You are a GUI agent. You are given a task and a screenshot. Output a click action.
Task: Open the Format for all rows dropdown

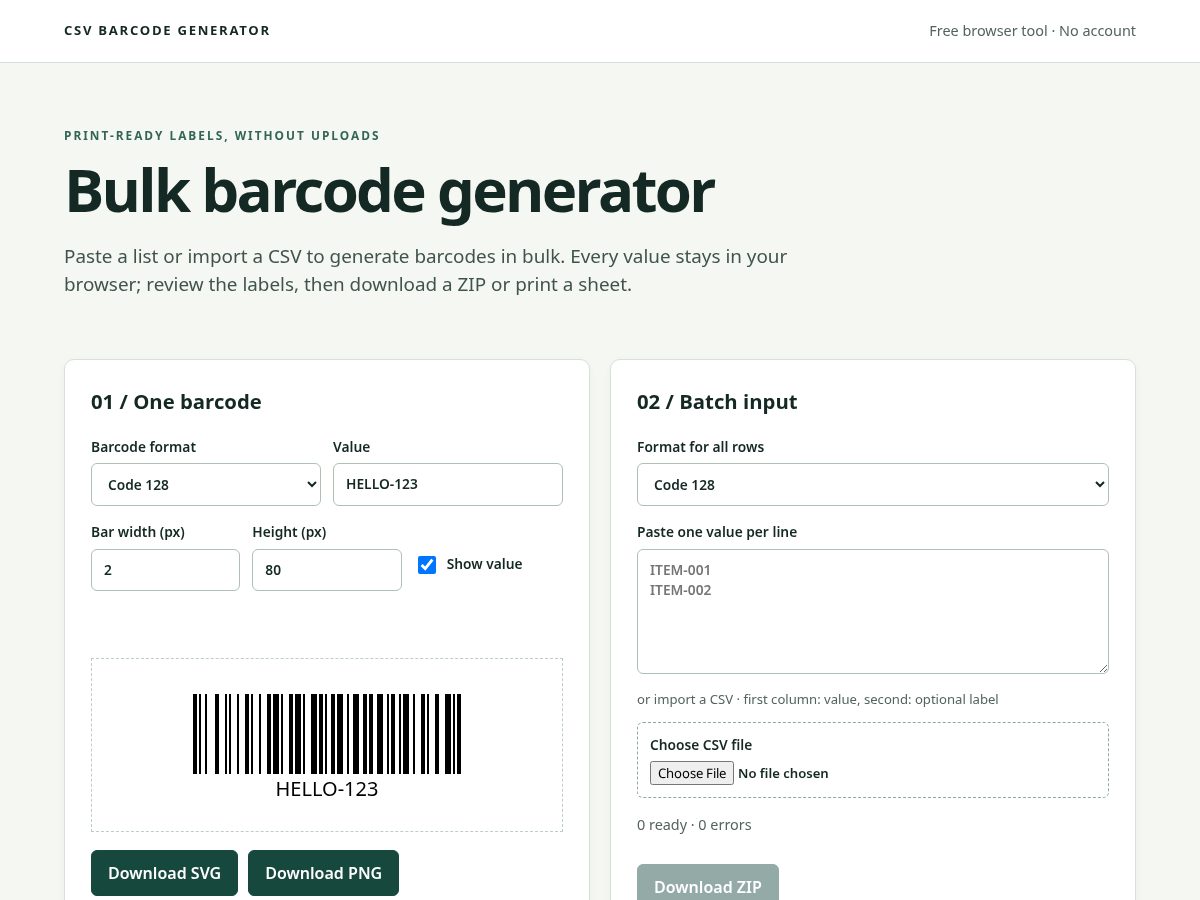point(873,484)
